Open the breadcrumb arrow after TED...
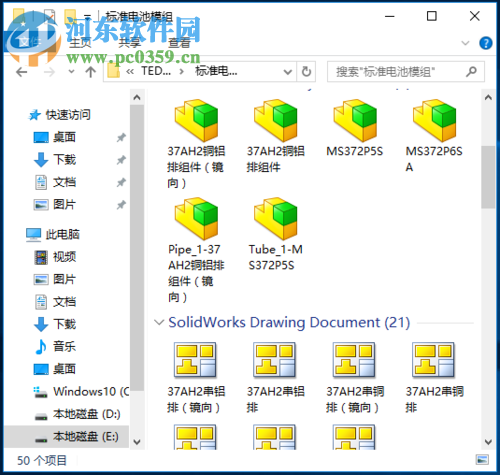 tap(181, 71)
